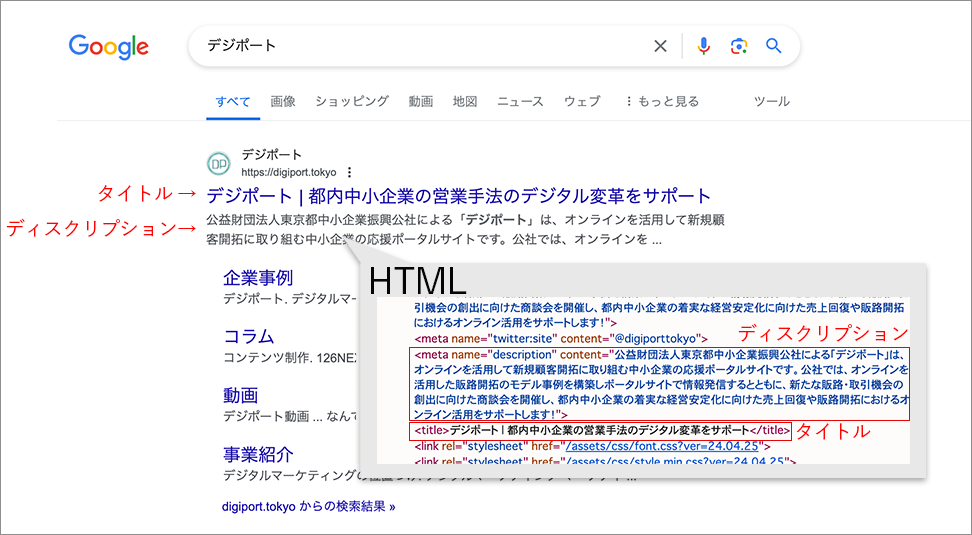
Task: Switch to the 画像 tab
Action: (x=283, y=101)
